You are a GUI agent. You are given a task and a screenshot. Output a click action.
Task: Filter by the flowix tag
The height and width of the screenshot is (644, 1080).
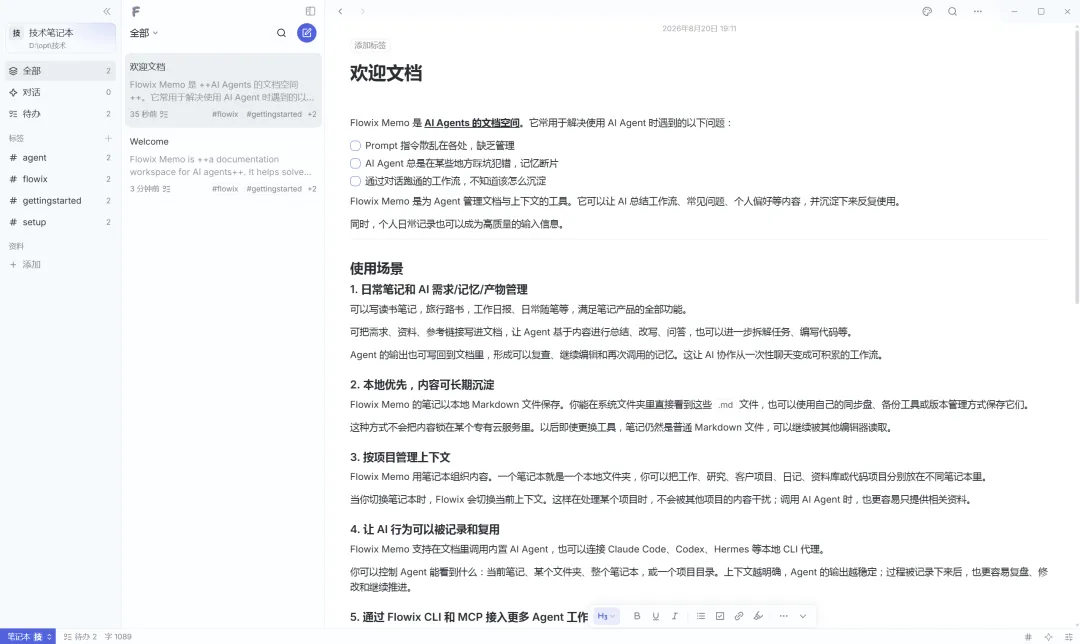[61, 179]
